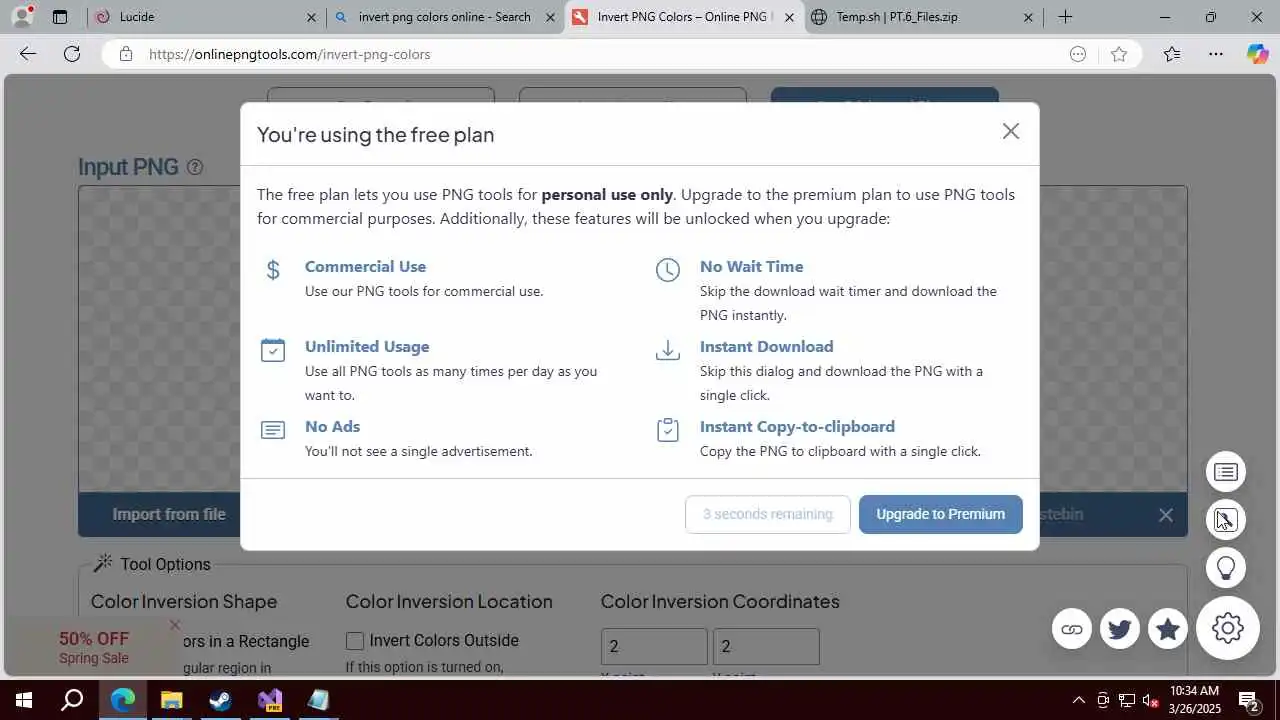
Task: Click the browser profile avatar
Action: point(22,17)
